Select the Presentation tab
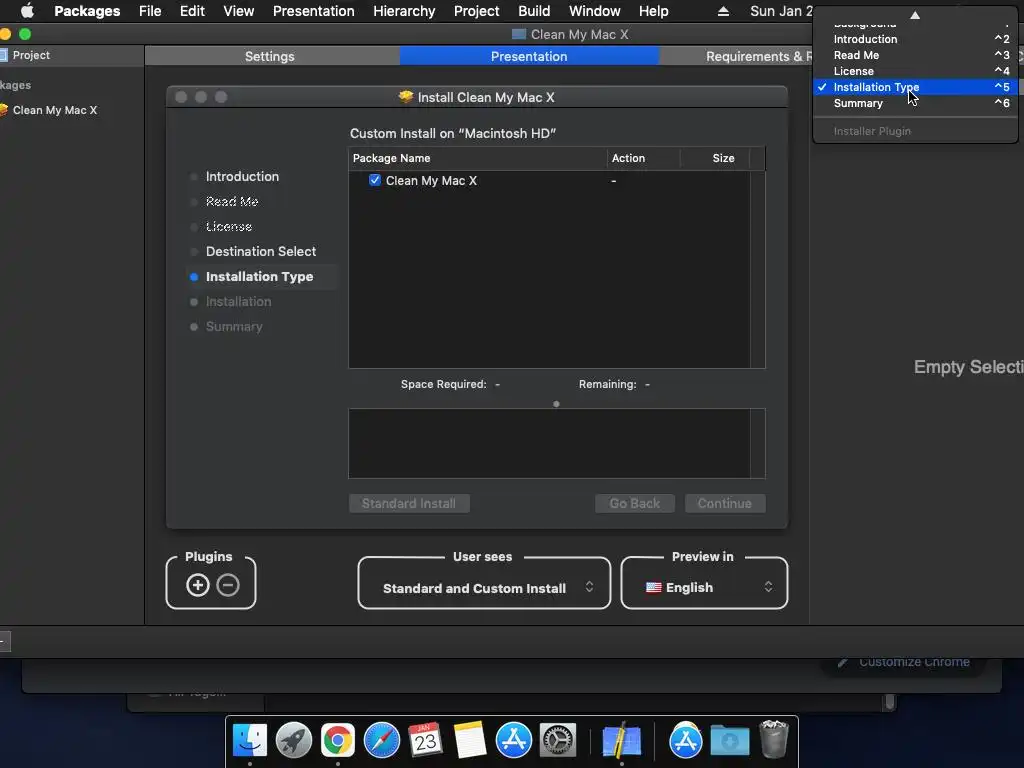1024x768 pixels. [x=529, y=56]
